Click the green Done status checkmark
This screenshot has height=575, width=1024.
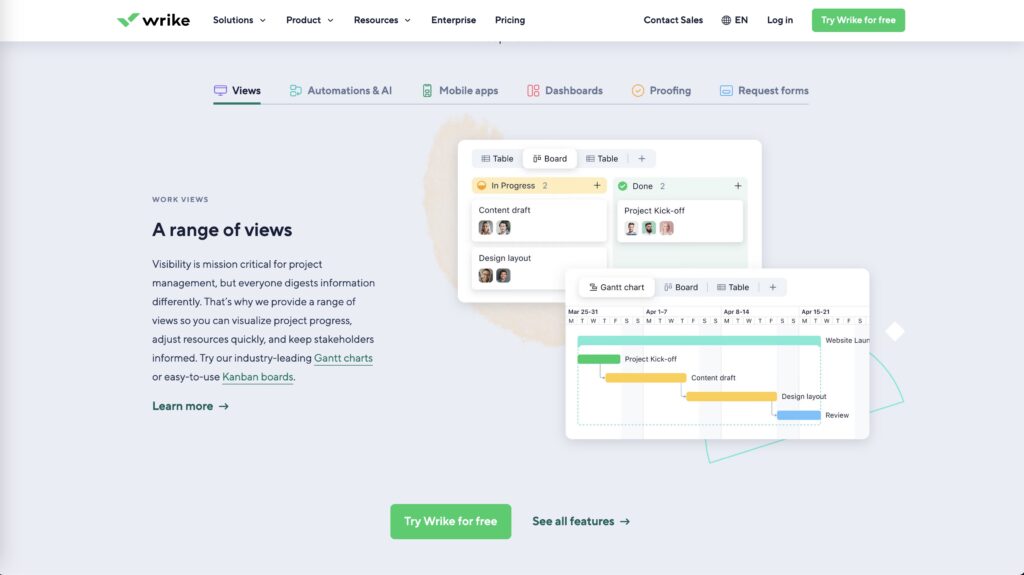coord(623,186)
